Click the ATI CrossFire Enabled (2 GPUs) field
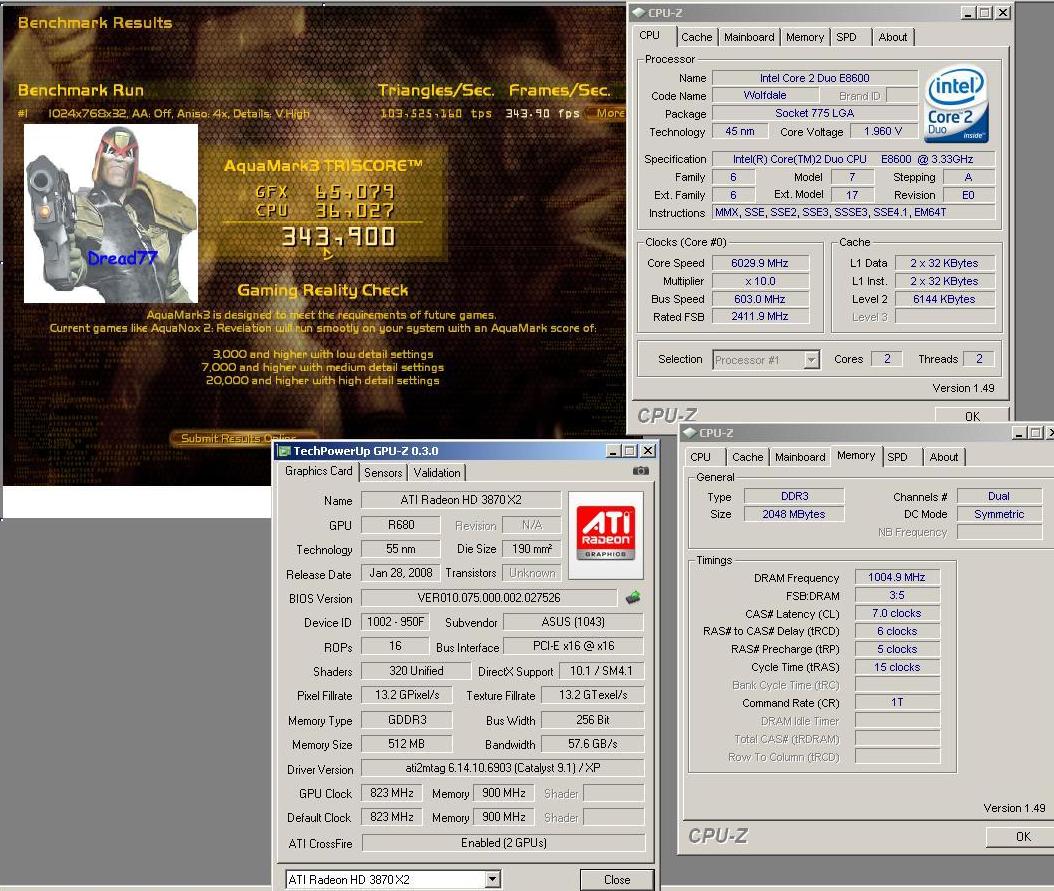1054x891 pixels. [503, 843]
